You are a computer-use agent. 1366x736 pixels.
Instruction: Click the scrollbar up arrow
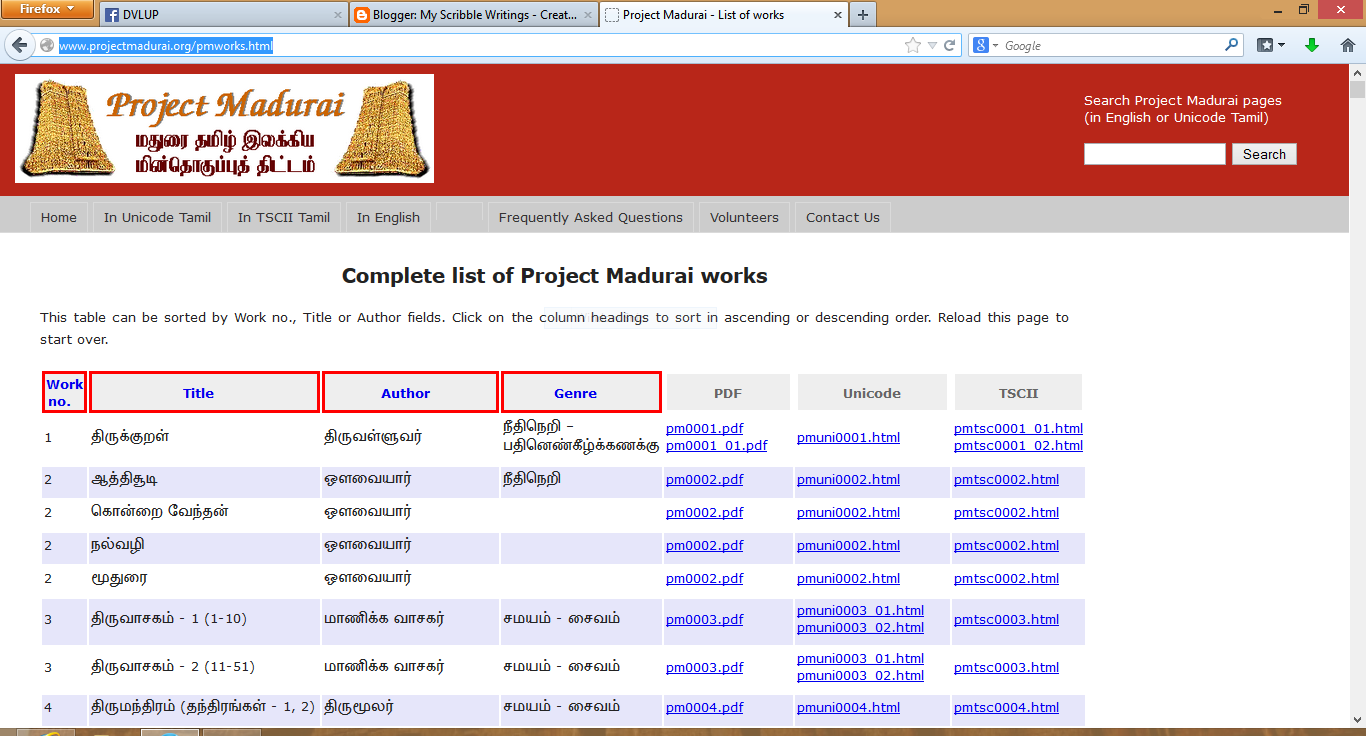(1357, 72)
